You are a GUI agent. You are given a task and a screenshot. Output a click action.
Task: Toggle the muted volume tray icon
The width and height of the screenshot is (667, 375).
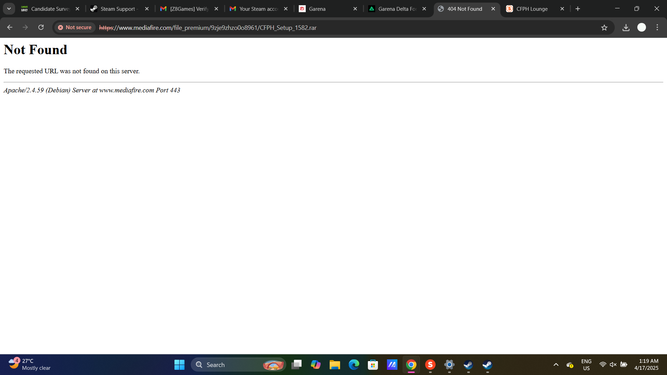click(613, 364)
